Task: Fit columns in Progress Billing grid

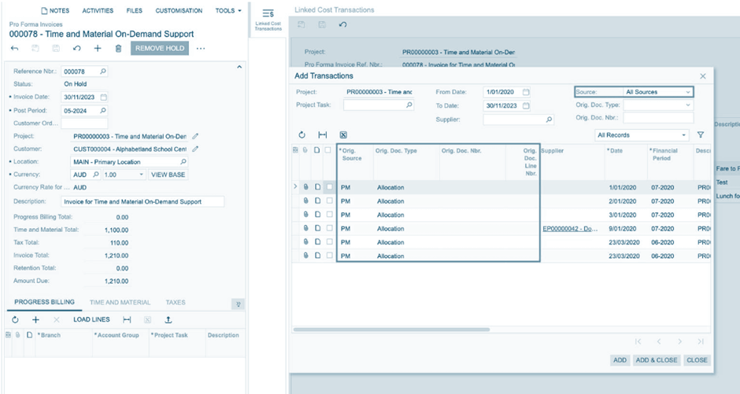Action: tap(127, 319)
